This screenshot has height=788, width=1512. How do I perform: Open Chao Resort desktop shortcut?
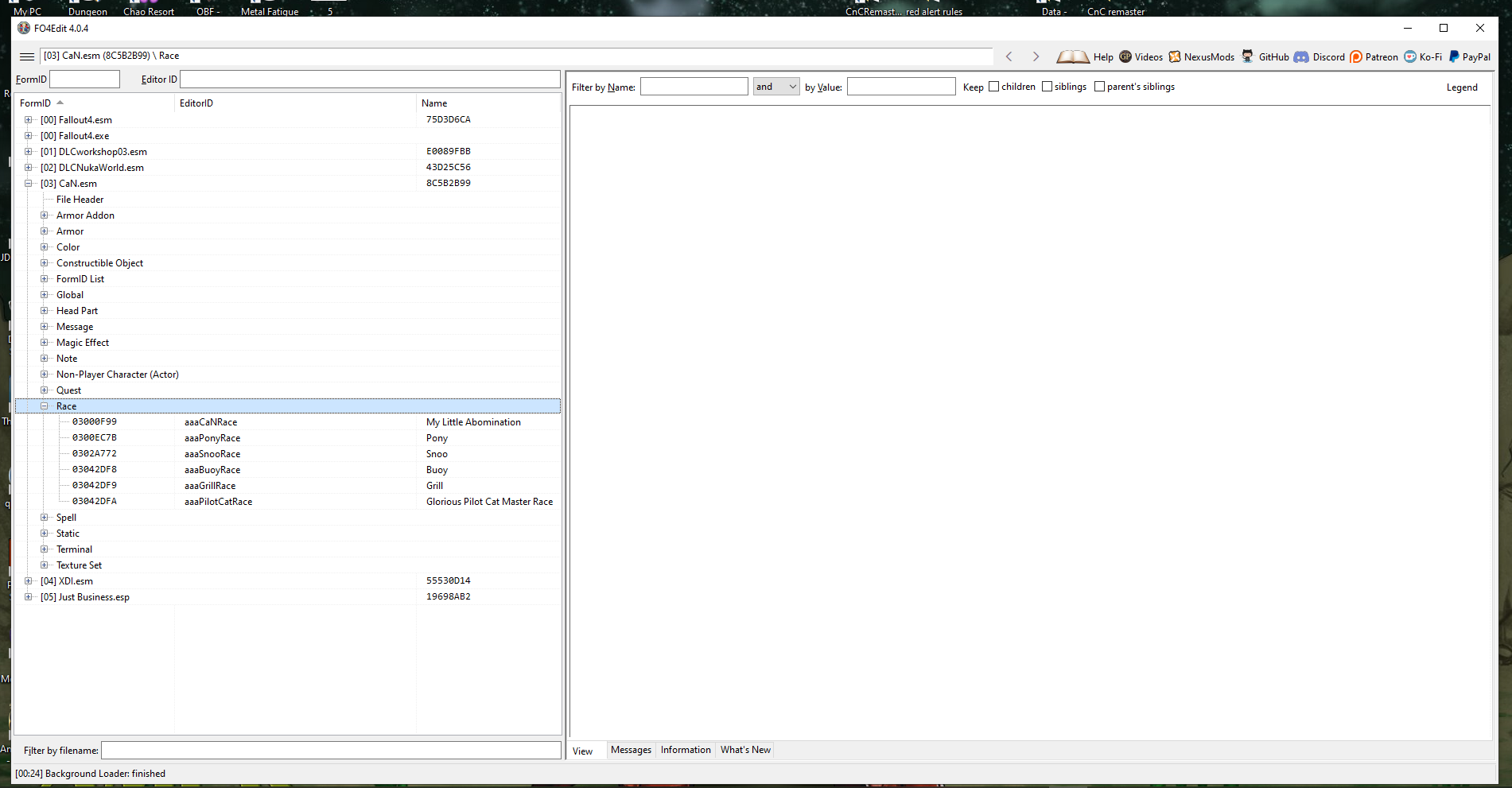pos(149,8)
